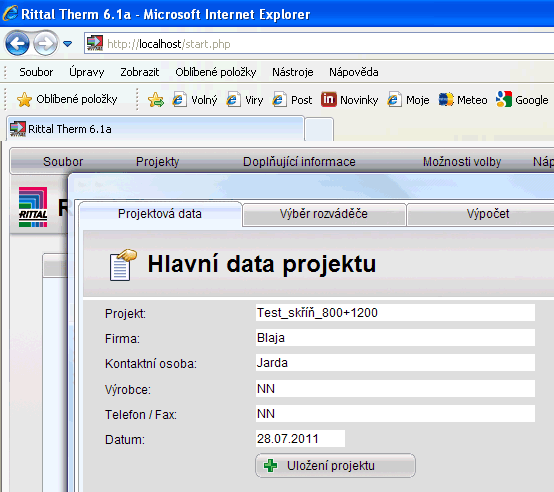The image size is (554, 492).
Task: Click the Rittal icon on the browser tab
Action: click(18, 129)
